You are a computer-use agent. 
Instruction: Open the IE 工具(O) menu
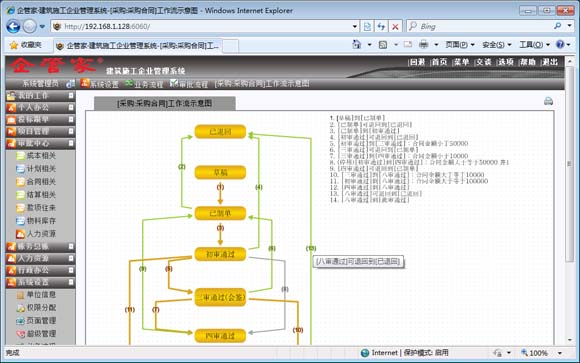pos(535,45)
